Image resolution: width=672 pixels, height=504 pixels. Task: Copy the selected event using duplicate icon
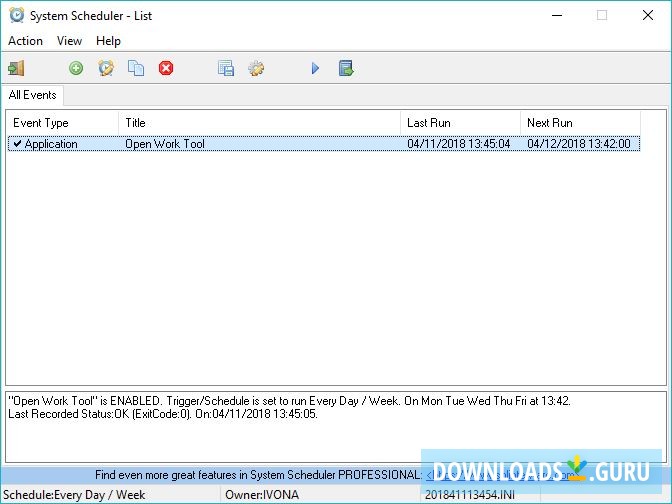coord(136,68)
